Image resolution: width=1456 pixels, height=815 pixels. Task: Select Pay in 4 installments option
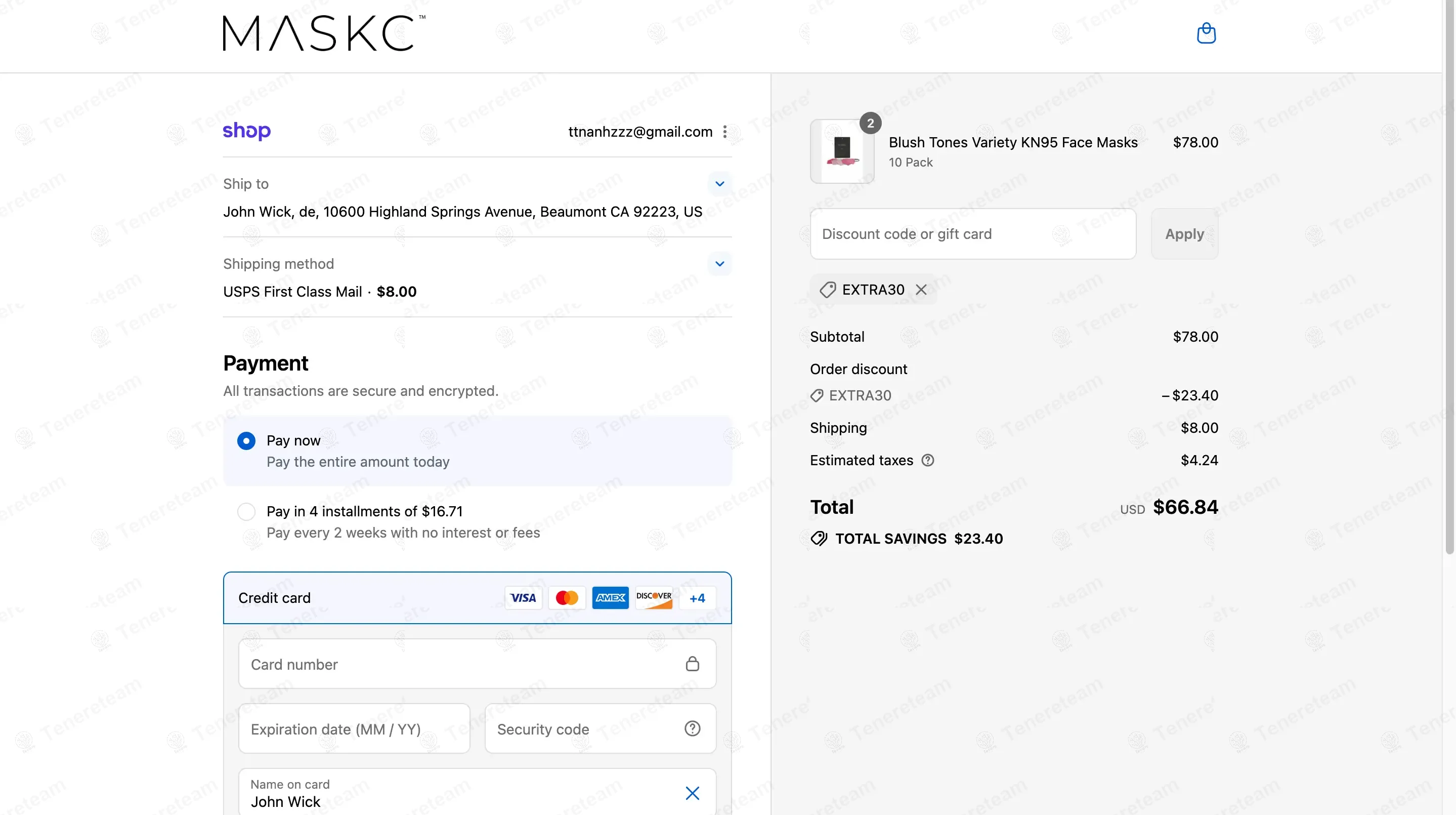click(x=246, y=511)
